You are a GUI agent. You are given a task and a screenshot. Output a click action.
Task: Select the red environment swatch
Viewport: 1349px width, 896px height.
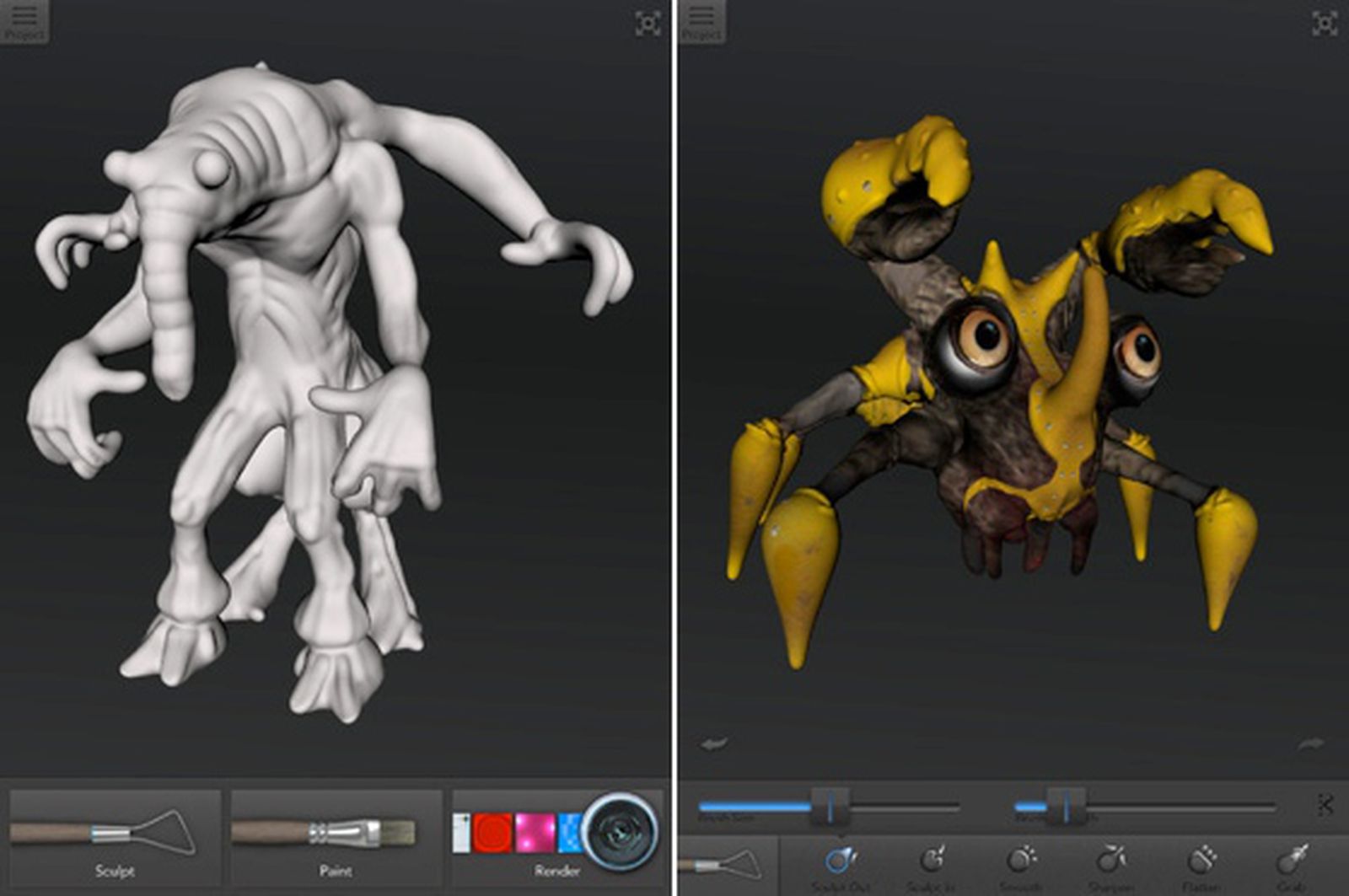pos(492,832)
